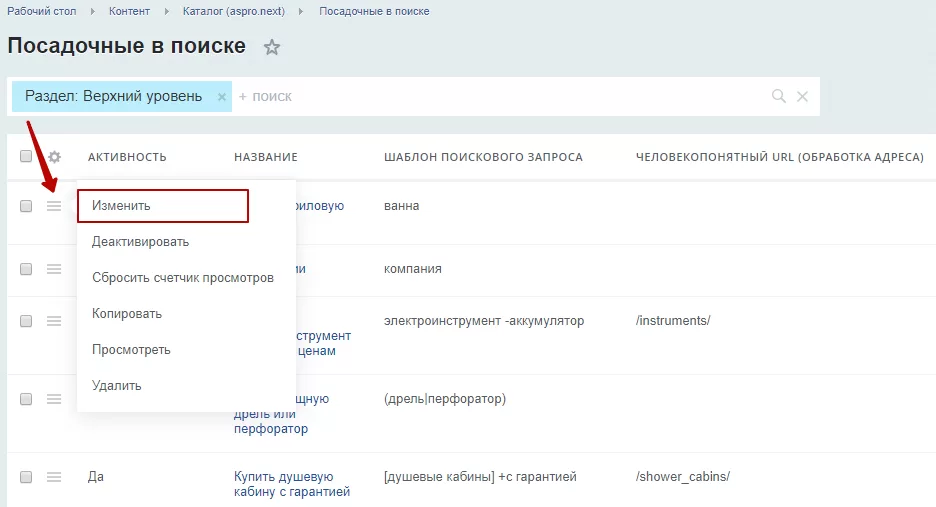This screenshot has width=936, height=507.
Task: Click the '/instruments/' URL cell
Action: pyautogui.click(x=673, y=321)
